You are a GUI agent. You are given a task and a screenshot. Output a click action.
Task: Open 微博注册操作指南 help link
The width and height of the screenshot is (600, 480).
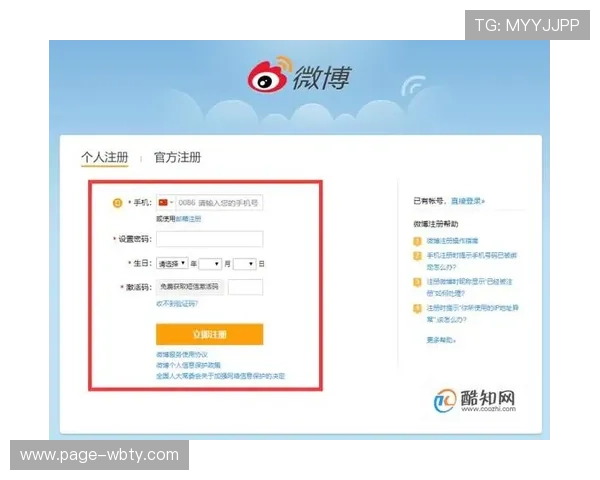click(x=452, y=241)
